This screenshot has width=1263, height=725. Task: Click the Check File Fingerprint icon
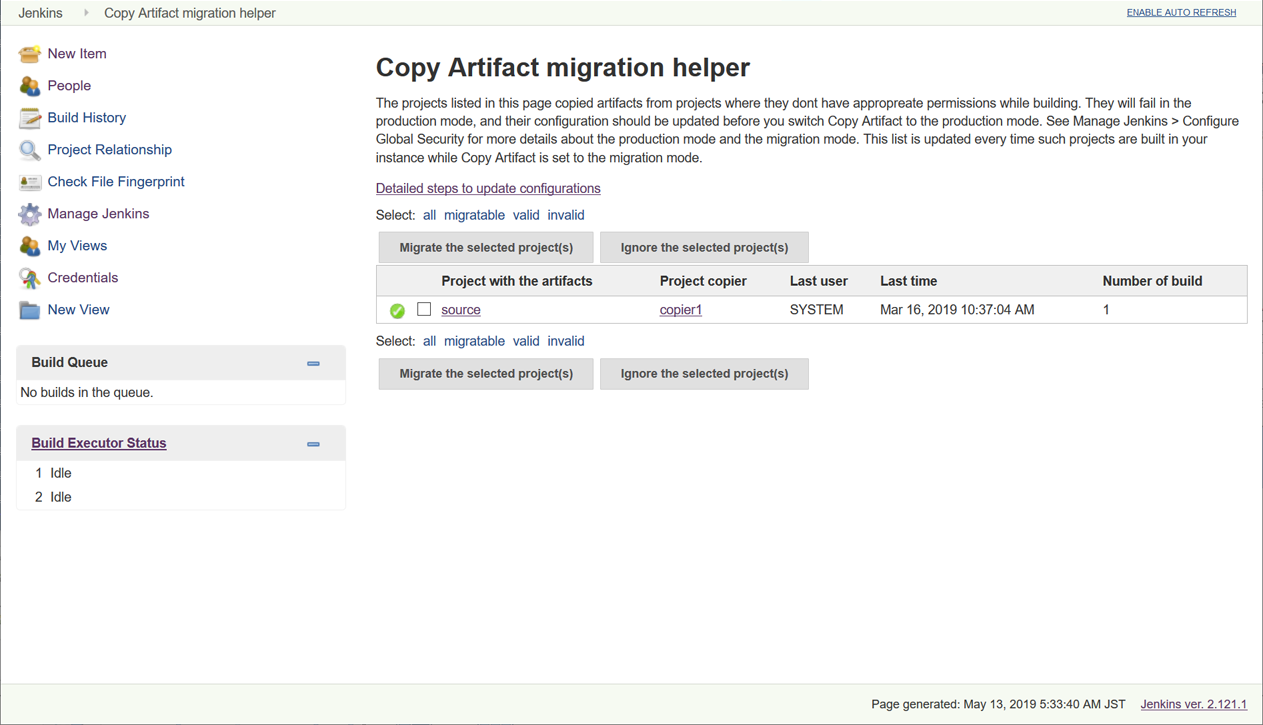29,182
